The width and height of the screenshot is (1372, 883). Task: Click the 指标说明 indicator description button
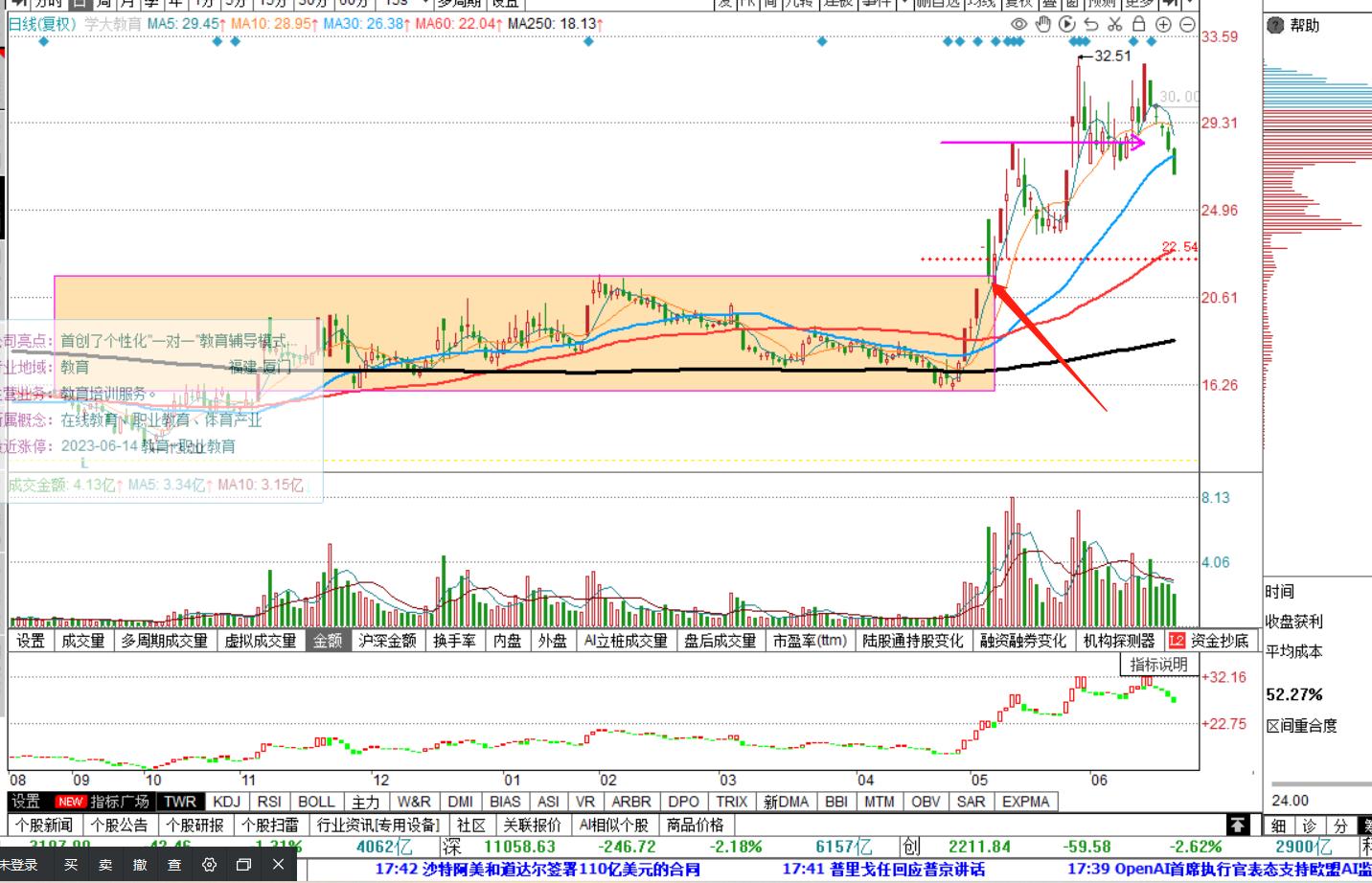1157,664
